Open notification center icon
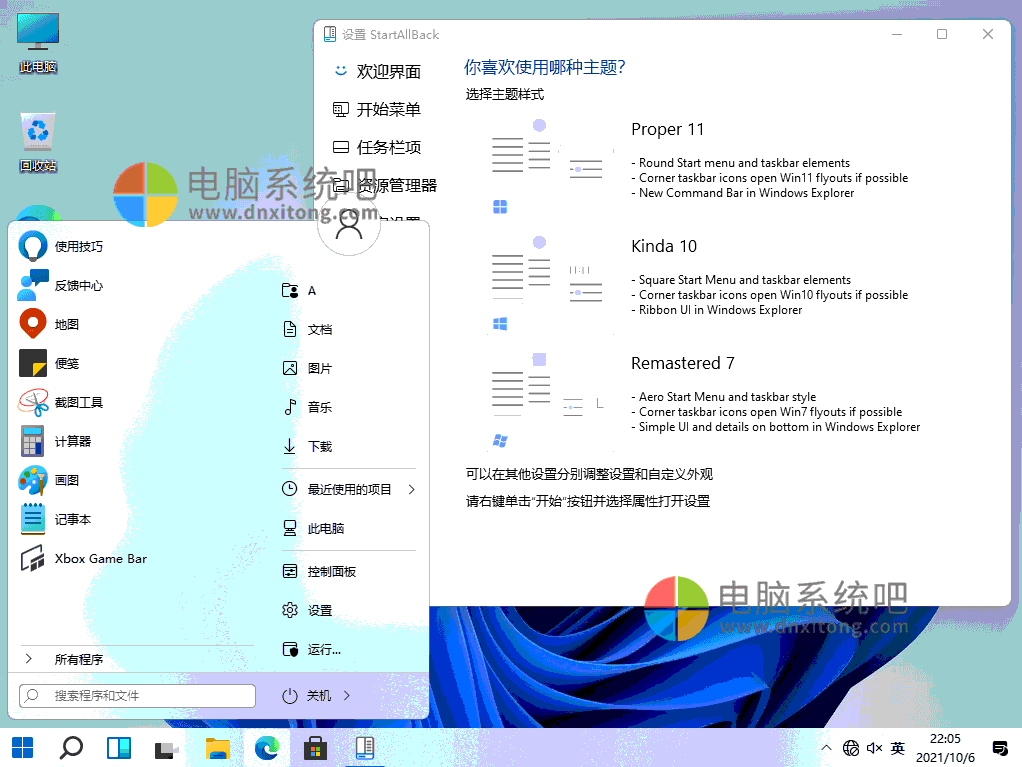 [1000, 748]
